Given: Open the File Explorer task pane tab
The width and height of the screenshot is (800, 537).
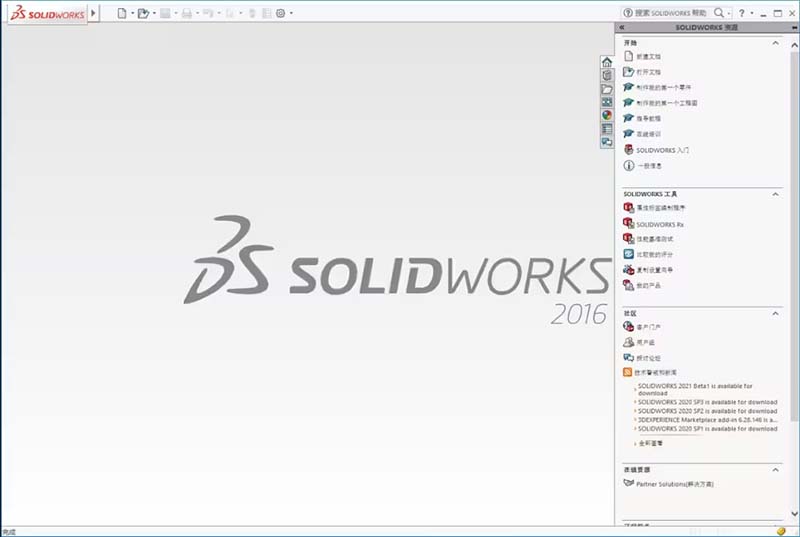Looking at the screenshot, I should (x=607, y=89).
